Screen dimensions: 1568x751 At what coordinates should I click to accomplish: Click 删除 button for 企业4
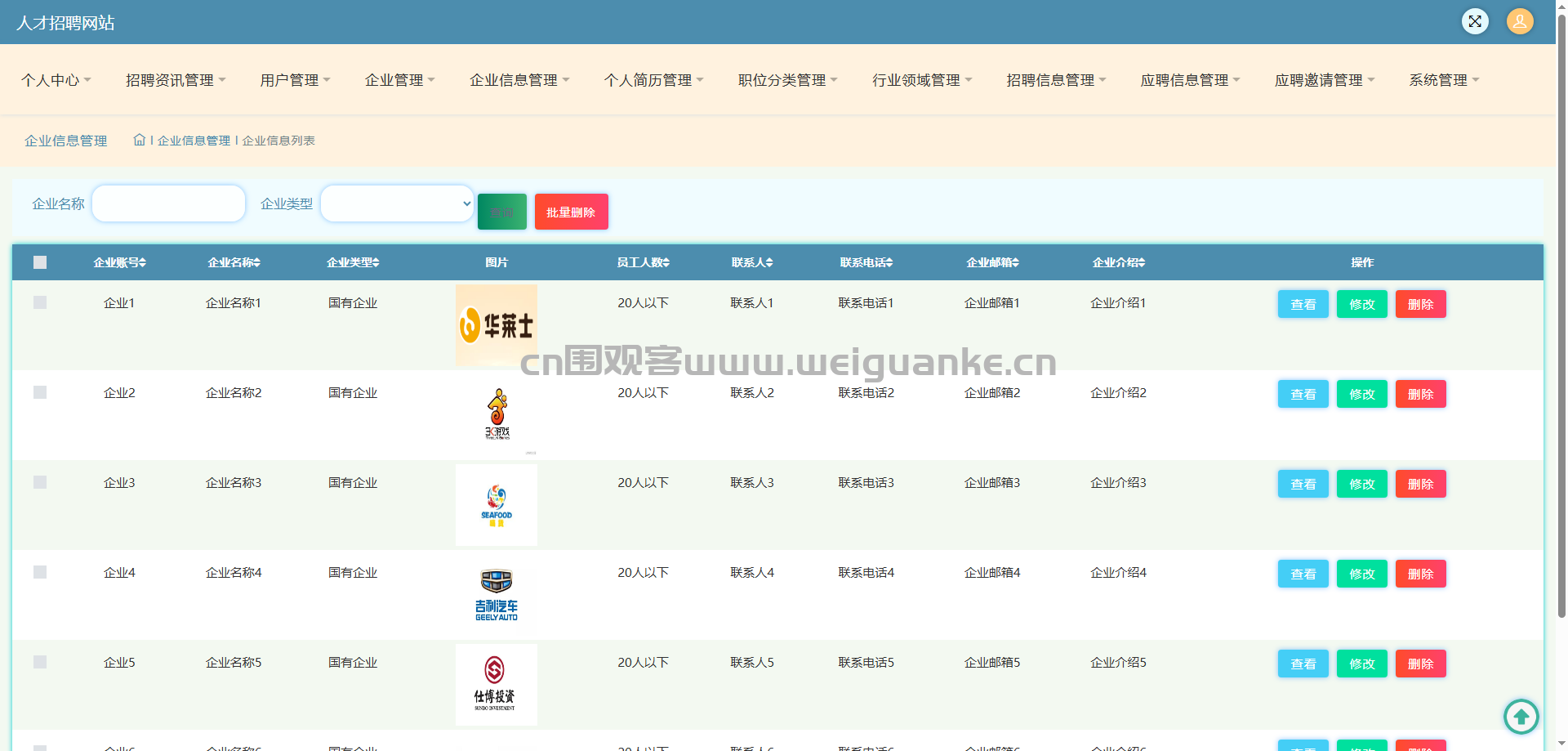1421,574
